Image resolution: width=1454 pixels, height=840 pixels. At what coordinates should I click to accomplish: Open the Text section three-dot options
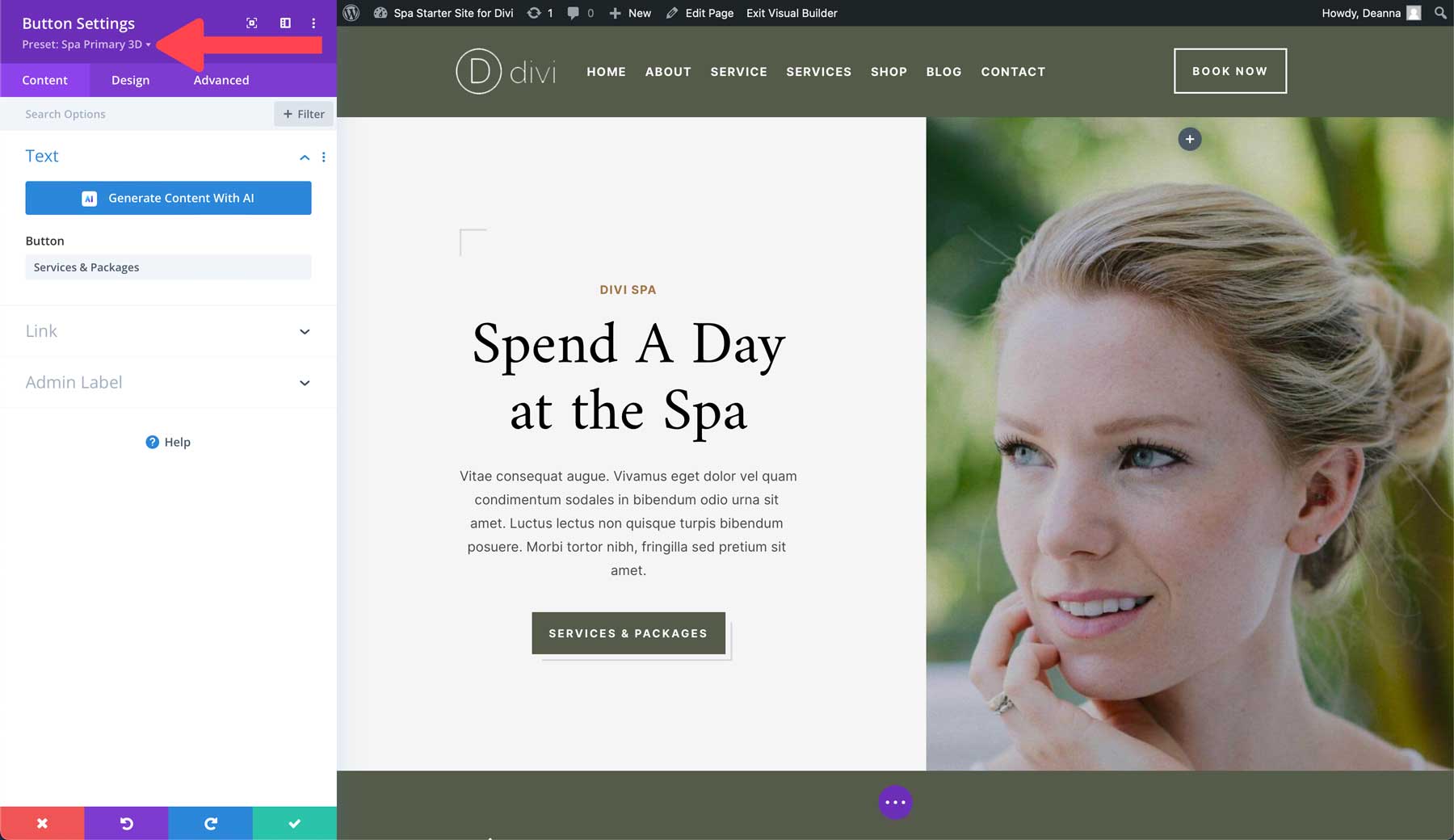323,157
